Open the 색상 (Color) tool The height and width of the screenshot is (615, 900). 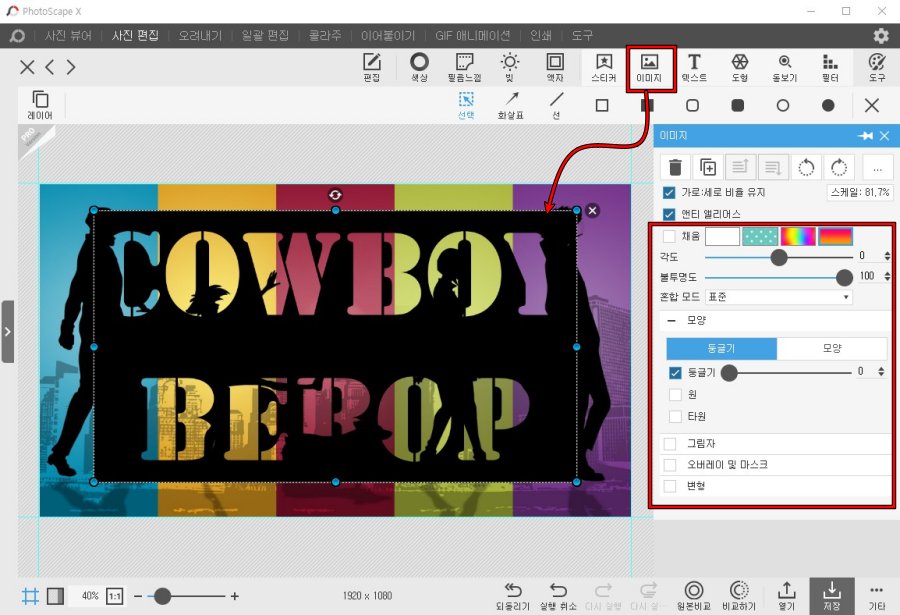[x=419, y=67]
